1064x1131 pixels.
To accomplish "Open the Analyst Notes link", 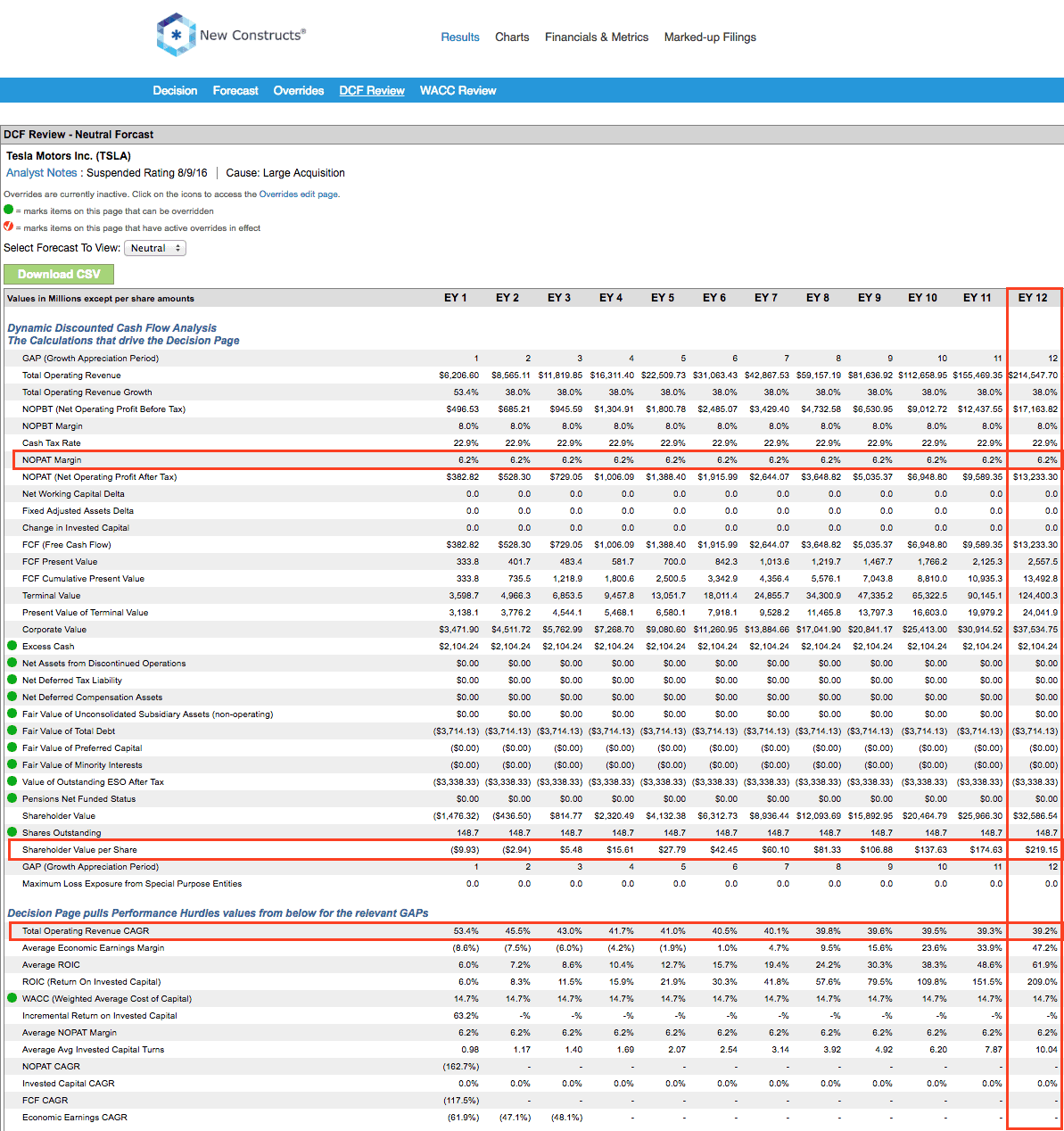I will [42, 173].
